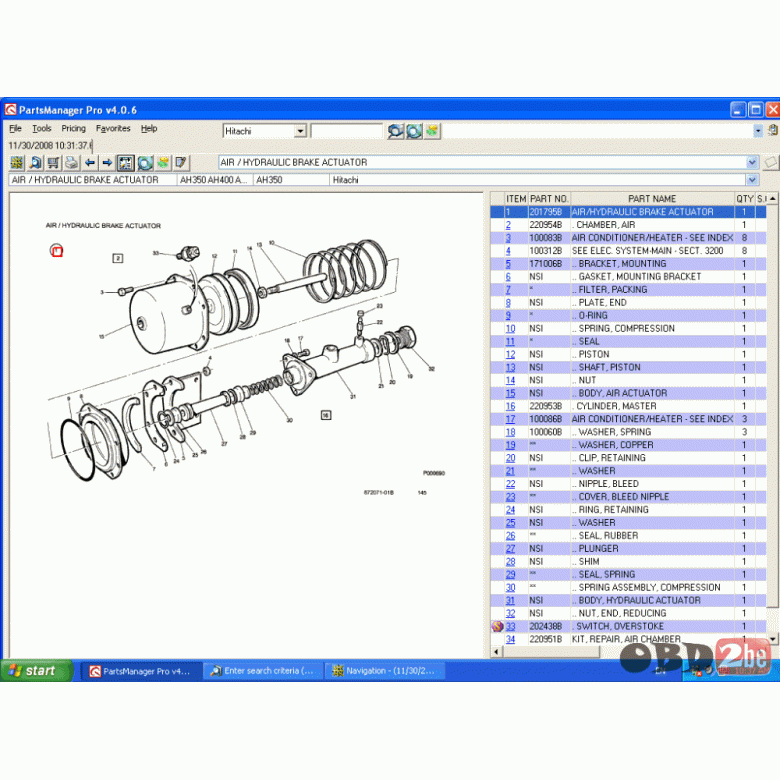Switch to Enter search criteria taskbar window

pos(264,671)
